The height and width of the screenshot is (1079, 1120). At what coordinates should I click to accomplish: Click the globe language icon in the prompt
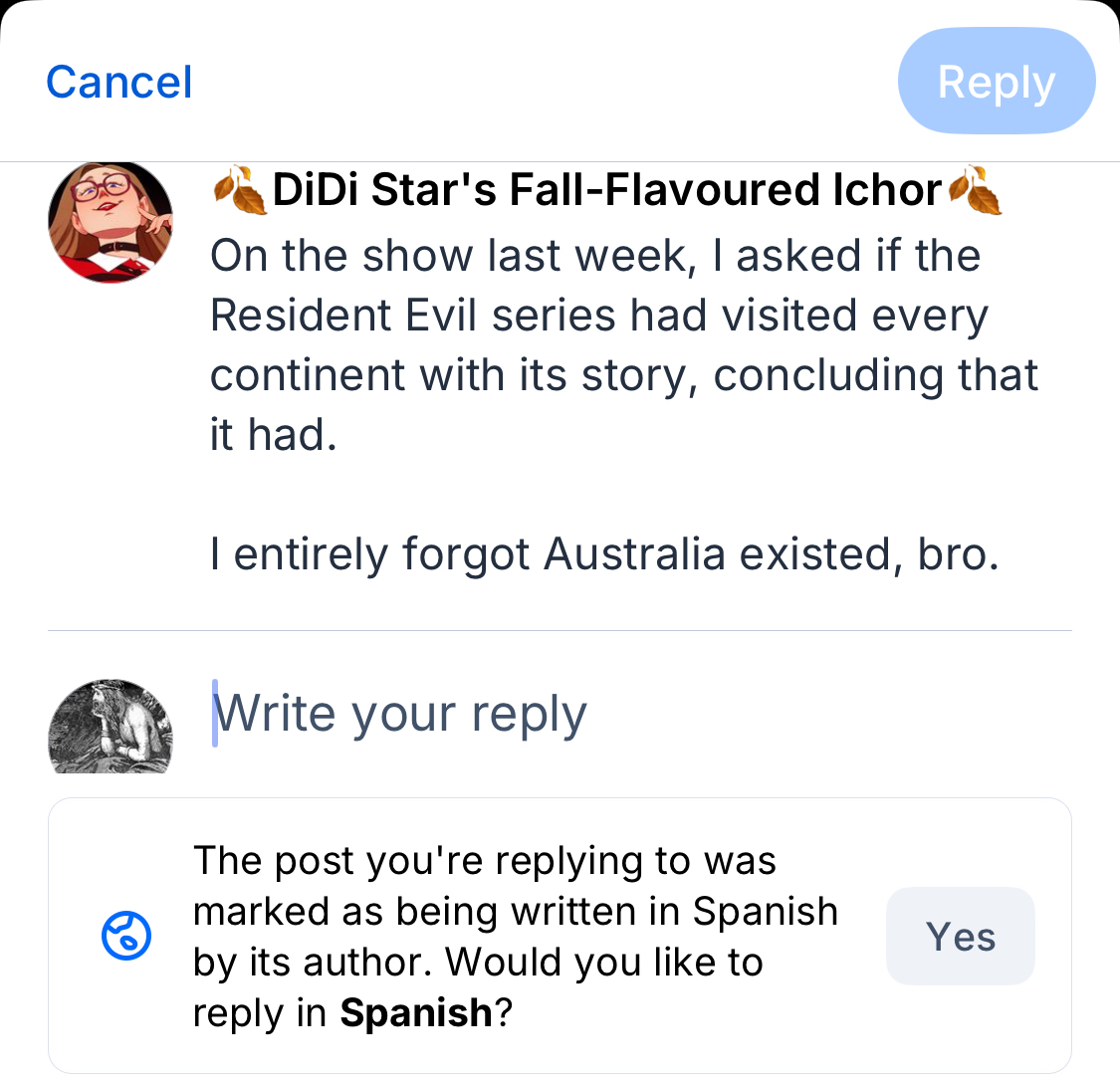(x=126, y=937)
